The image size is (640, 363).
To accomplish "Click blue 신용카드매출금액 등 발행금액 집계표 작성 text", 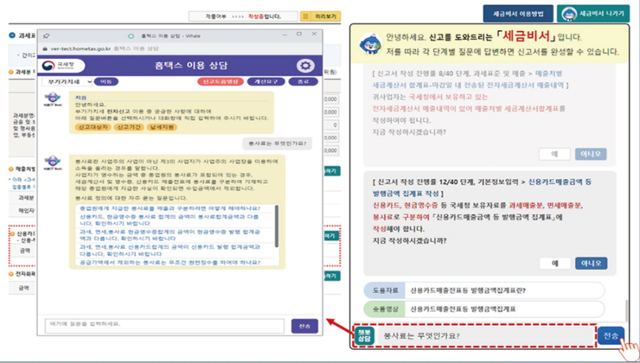I will click(481, 187).
